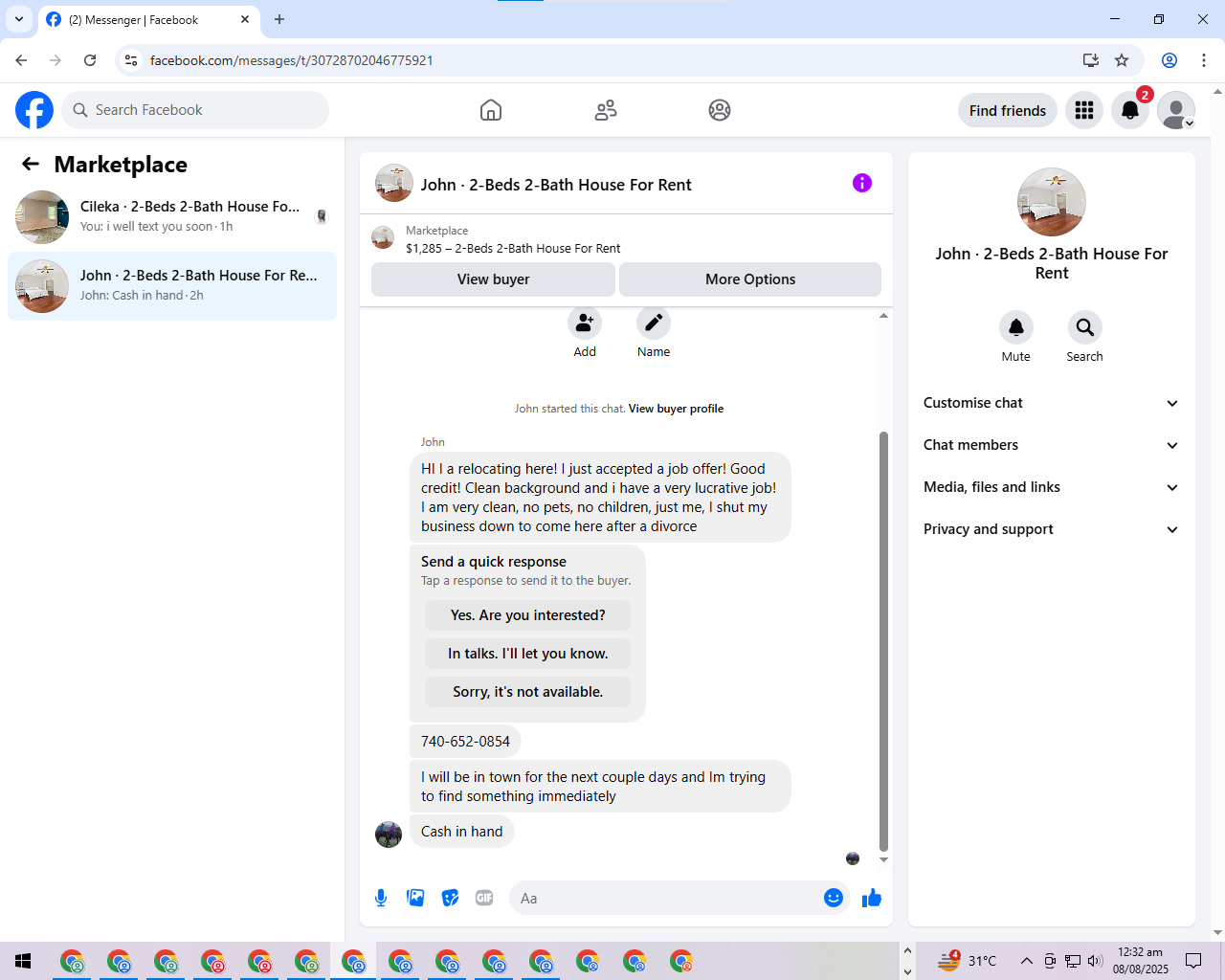Click John's profile picture in the info panel
The height and width of the screenshot is (980, 1225).
pyautogui.click(x=1052, y=202)
